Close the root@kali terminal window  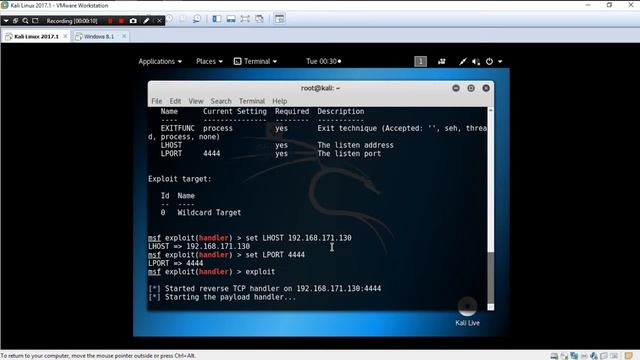(x=486, y=88)
